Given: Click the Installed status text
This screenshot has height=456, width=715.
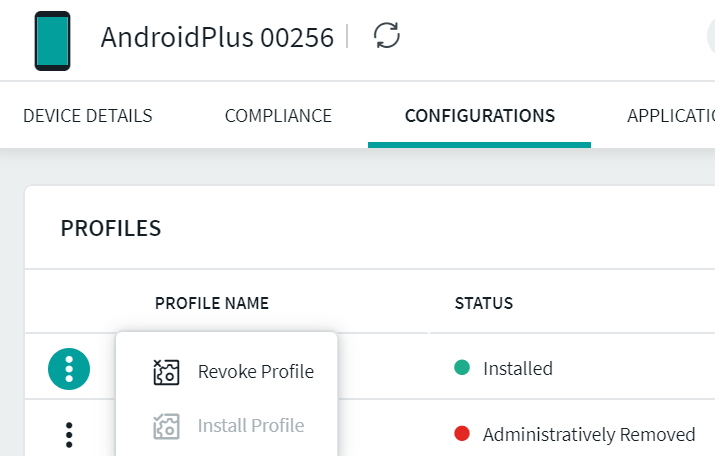Looking at the screenshot, I should [x=517, y=369].
